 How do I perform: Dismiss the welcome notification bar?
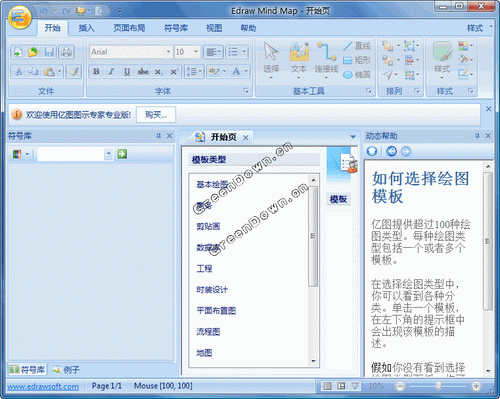click(x=488, y=109)
